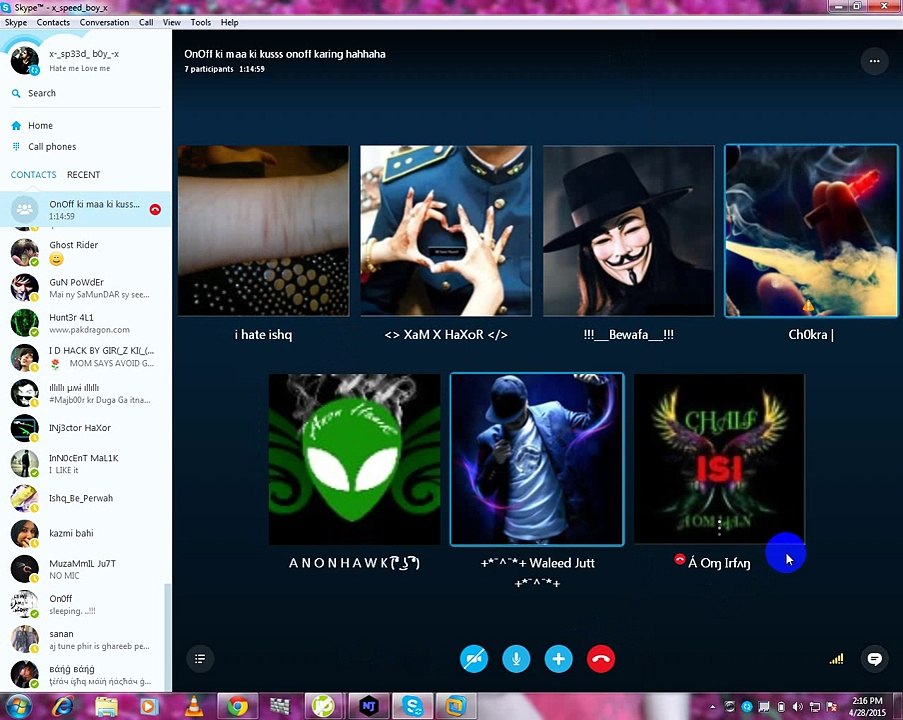Click the Search magnifier icon
903x720 pixels.
16,93
